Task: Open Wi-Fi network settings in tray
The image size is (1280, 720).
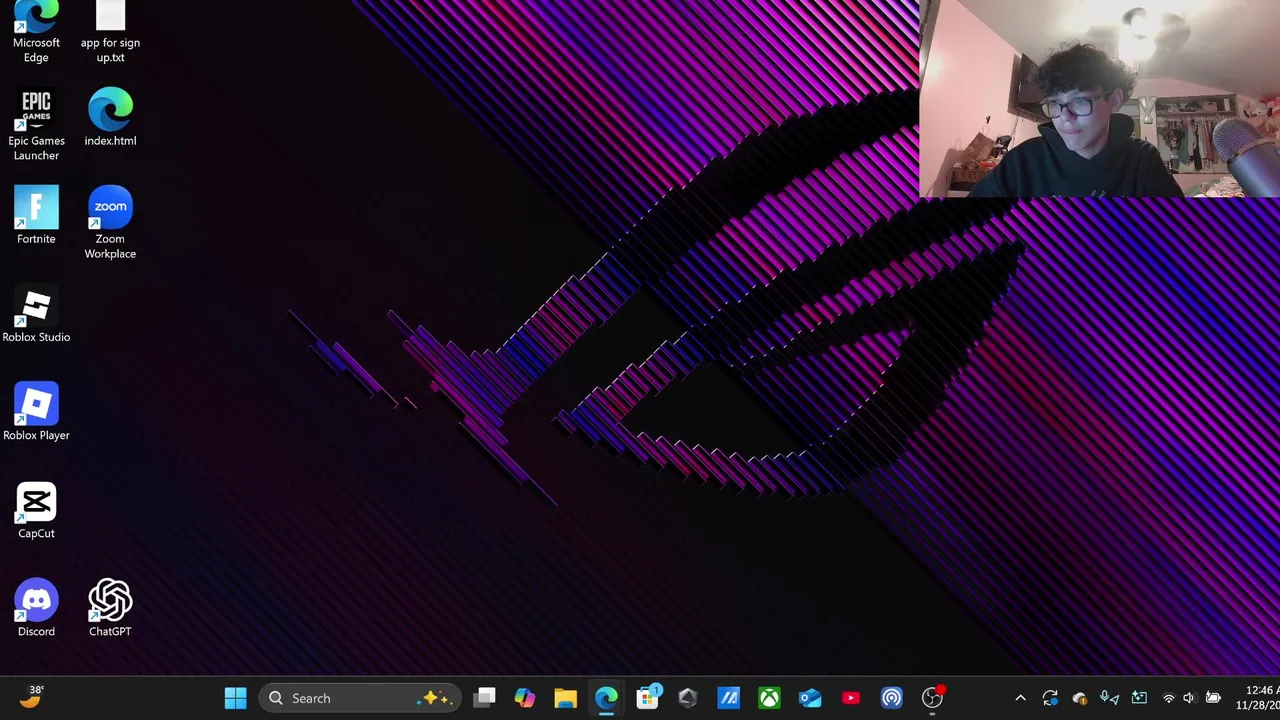Action: [1169, 698]
